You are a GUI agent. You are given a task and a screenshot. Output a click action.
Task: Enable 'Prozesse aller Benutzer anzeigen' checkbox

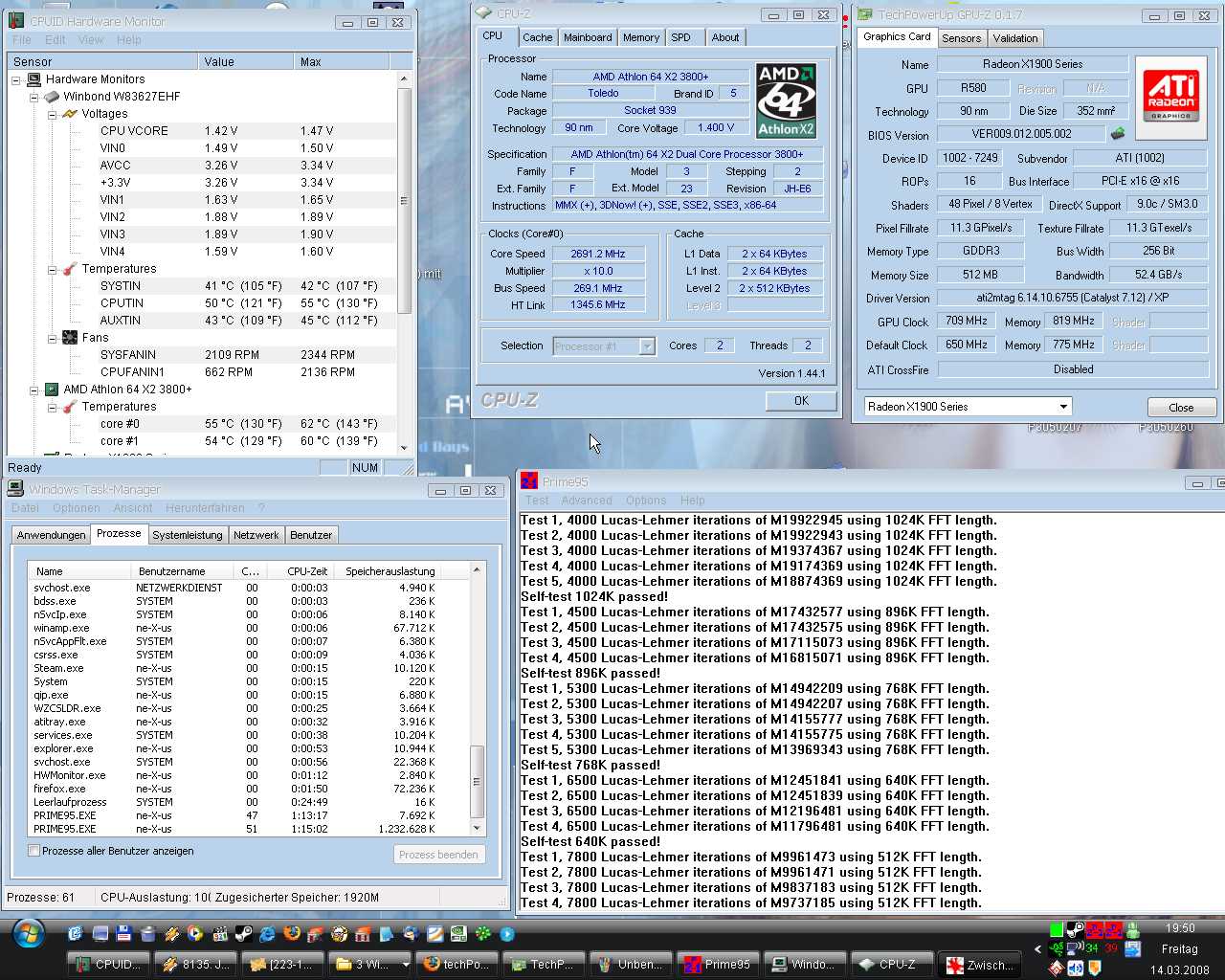coord(34,851)
